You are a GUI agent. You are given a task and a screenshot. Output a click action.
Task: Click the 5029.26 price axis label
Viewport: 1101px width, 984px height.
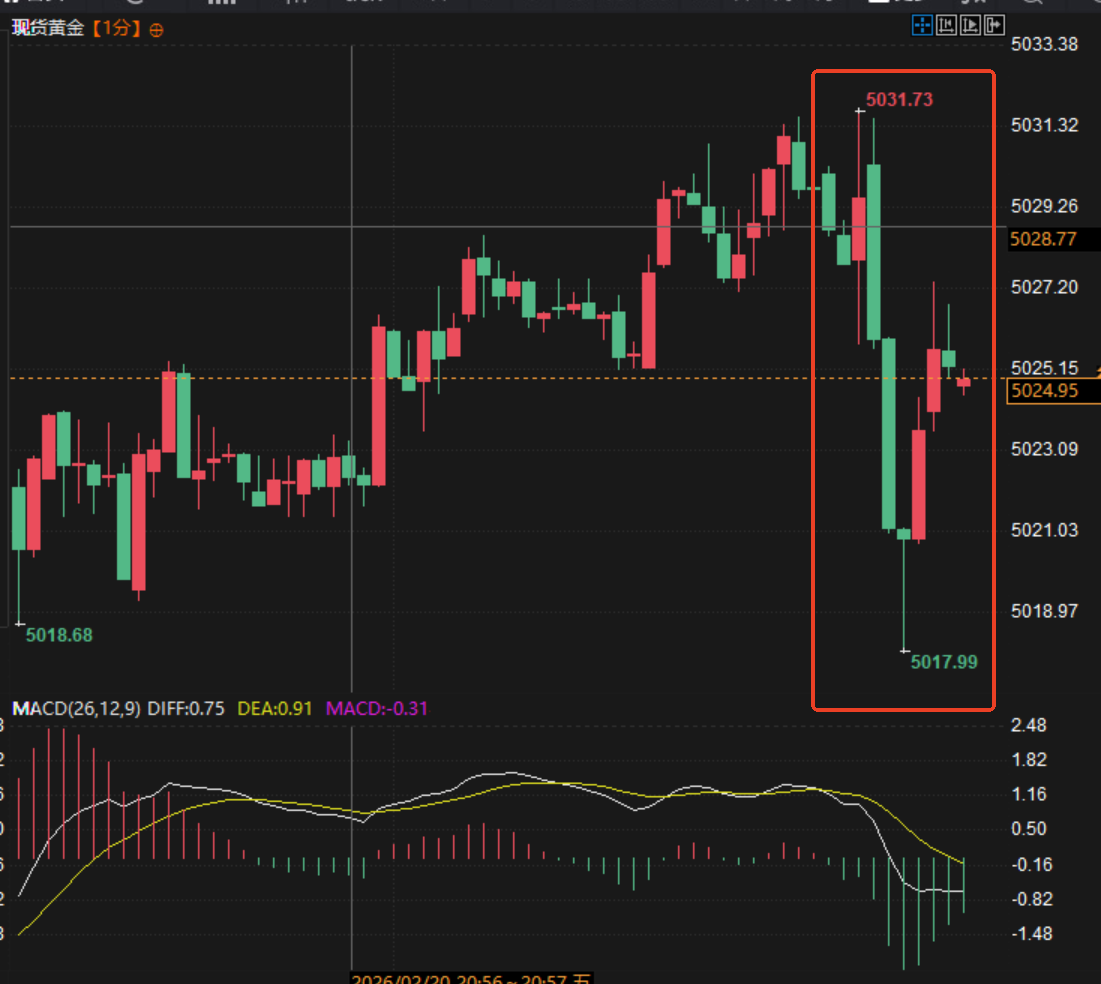tap(1044, 206)
